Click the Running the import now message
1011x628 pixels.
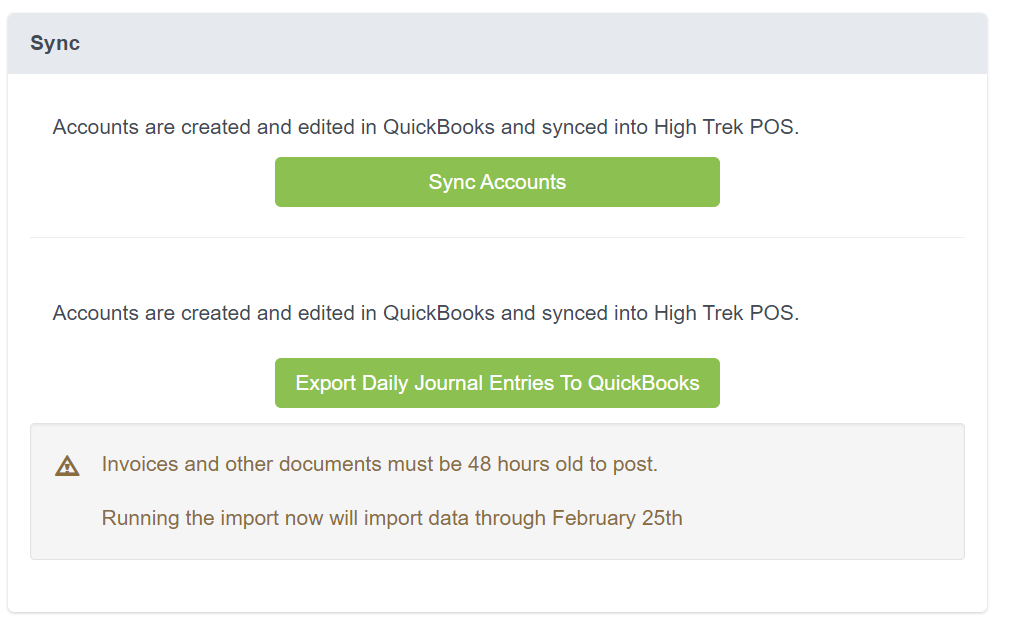click(392, 518)
